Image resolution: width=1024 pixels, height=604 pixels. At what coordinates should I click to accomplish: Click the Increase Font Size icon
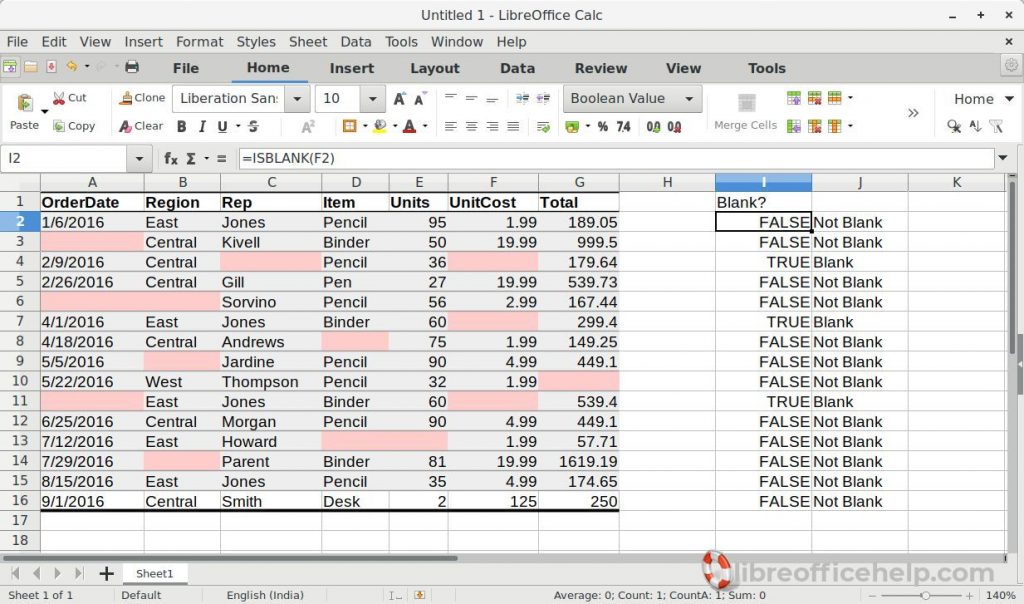(399, 99)
